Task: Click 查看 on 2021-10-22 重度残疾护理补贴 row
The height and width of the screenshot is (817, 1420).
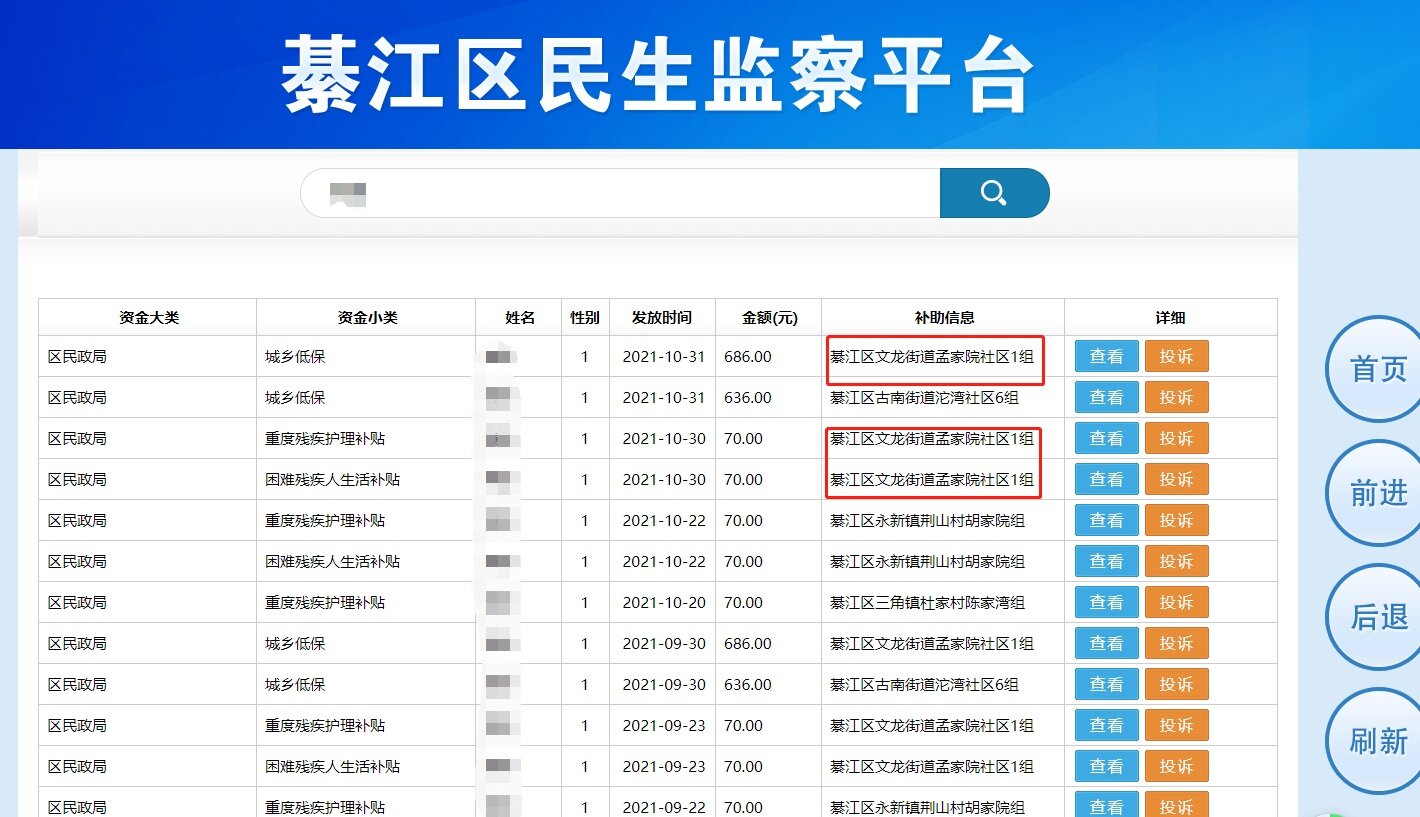Action: (x=1106, y=520)
